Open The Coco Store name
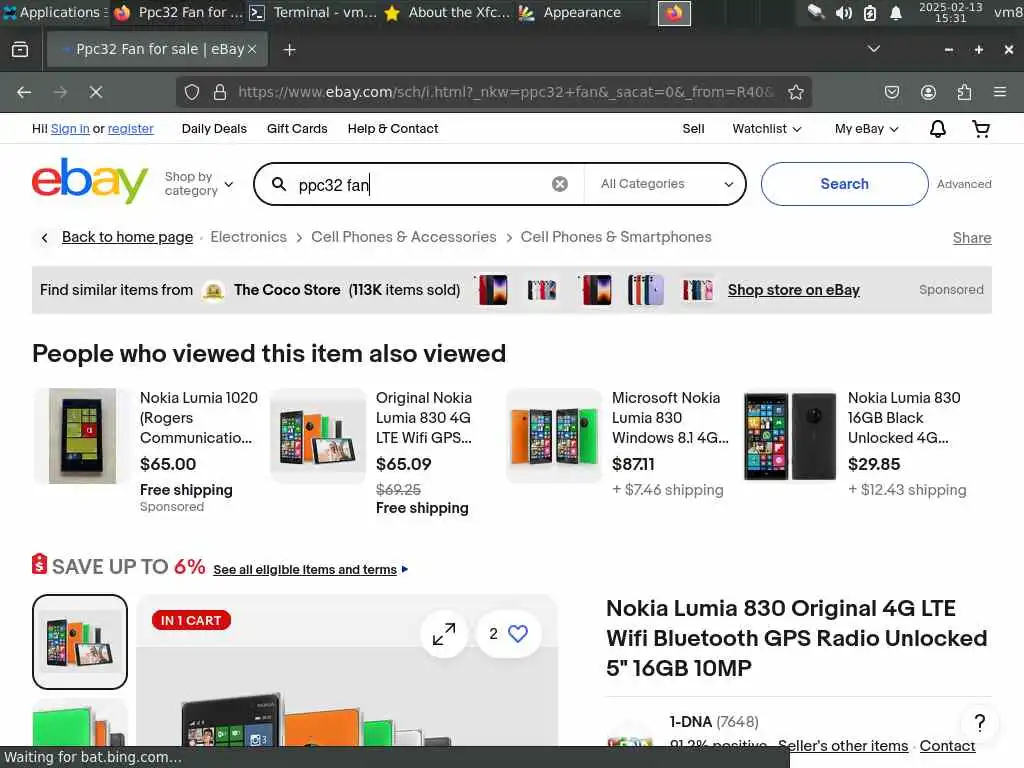Viewport: 1024px width, 768px height. [287, 290]
